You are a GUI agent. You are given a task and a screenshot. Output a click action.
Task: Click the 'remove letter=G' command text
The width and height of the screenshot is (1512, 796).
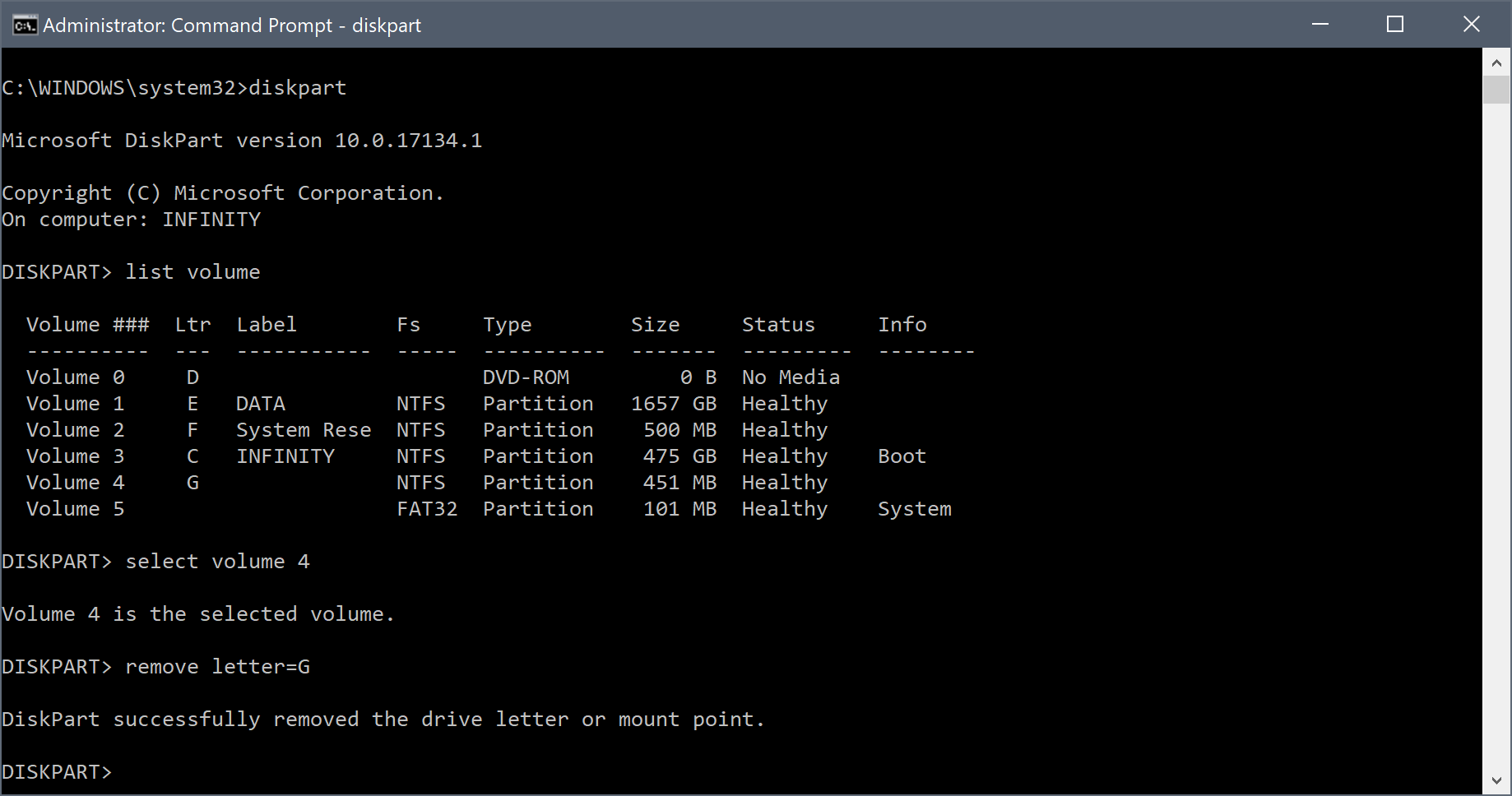[x=217, y=667]
